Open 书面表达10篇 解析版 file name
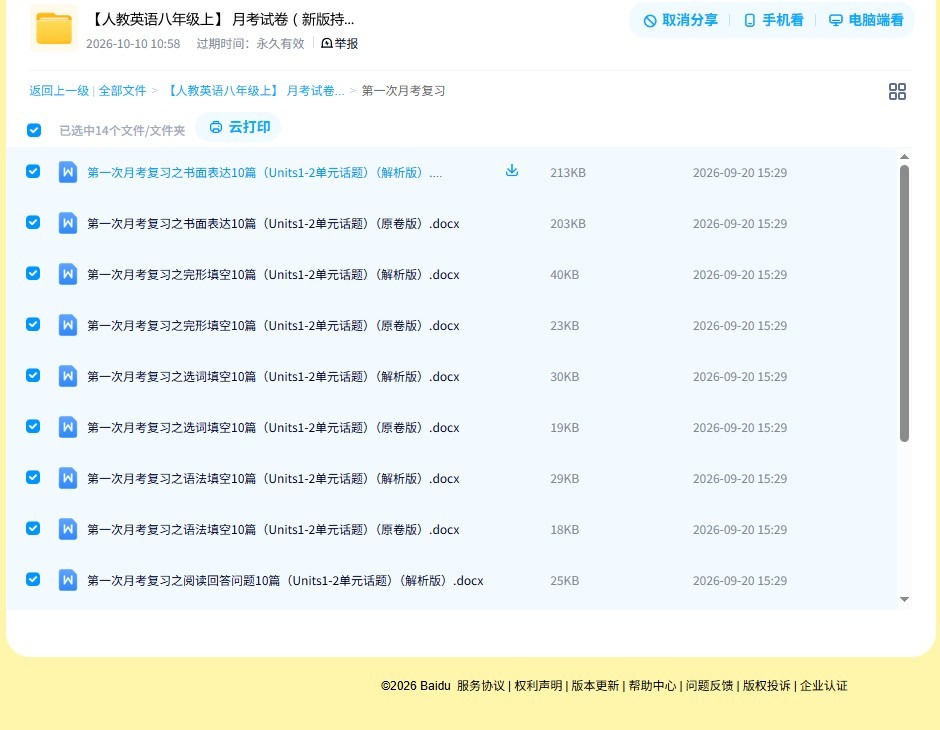This screenshot has height=730, width=940. (264, 173)
